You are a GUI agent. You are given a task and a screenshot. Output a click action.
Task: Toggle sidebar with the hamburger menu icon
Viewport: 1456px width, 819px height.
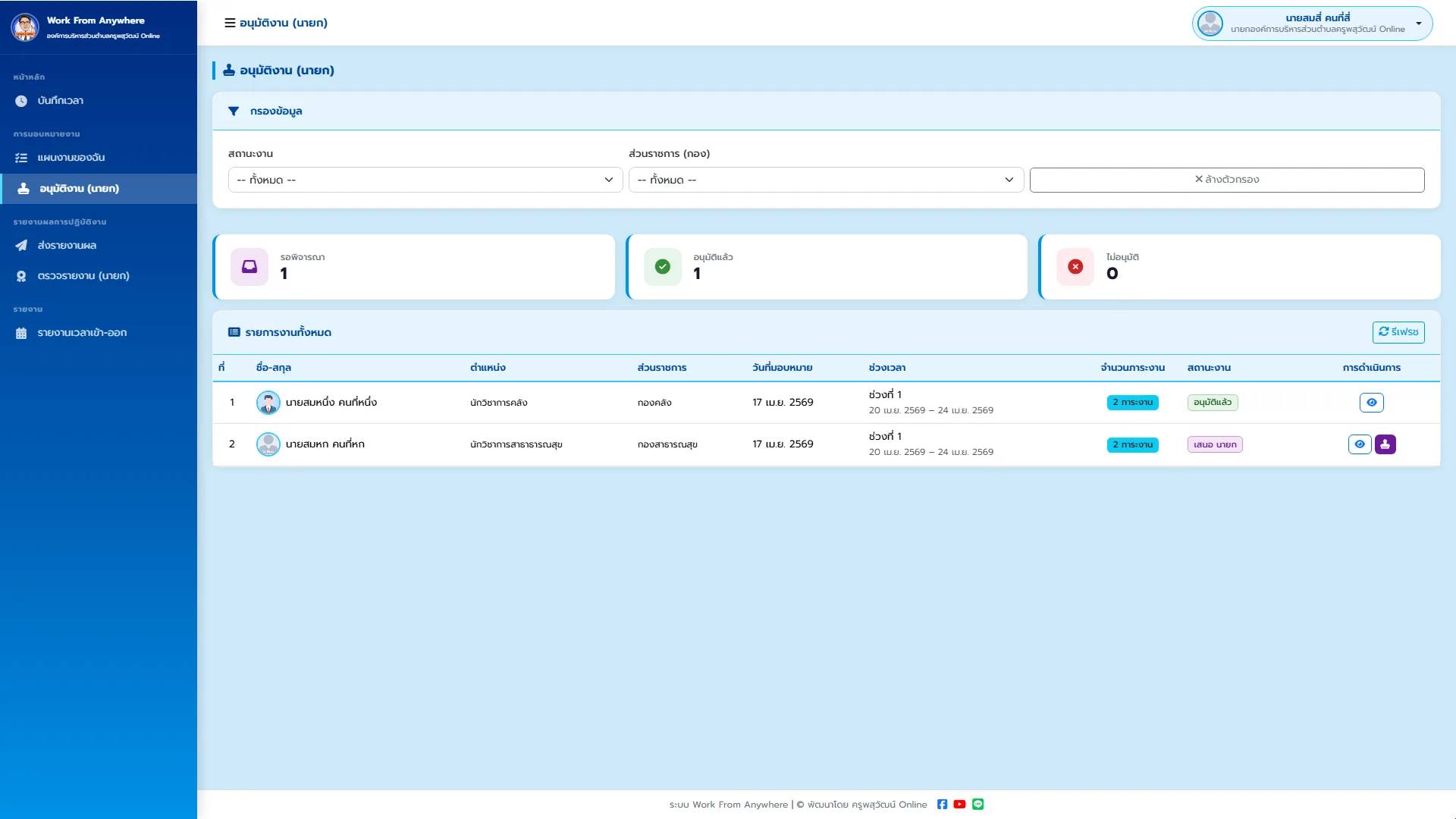click(x=230, y=23)
